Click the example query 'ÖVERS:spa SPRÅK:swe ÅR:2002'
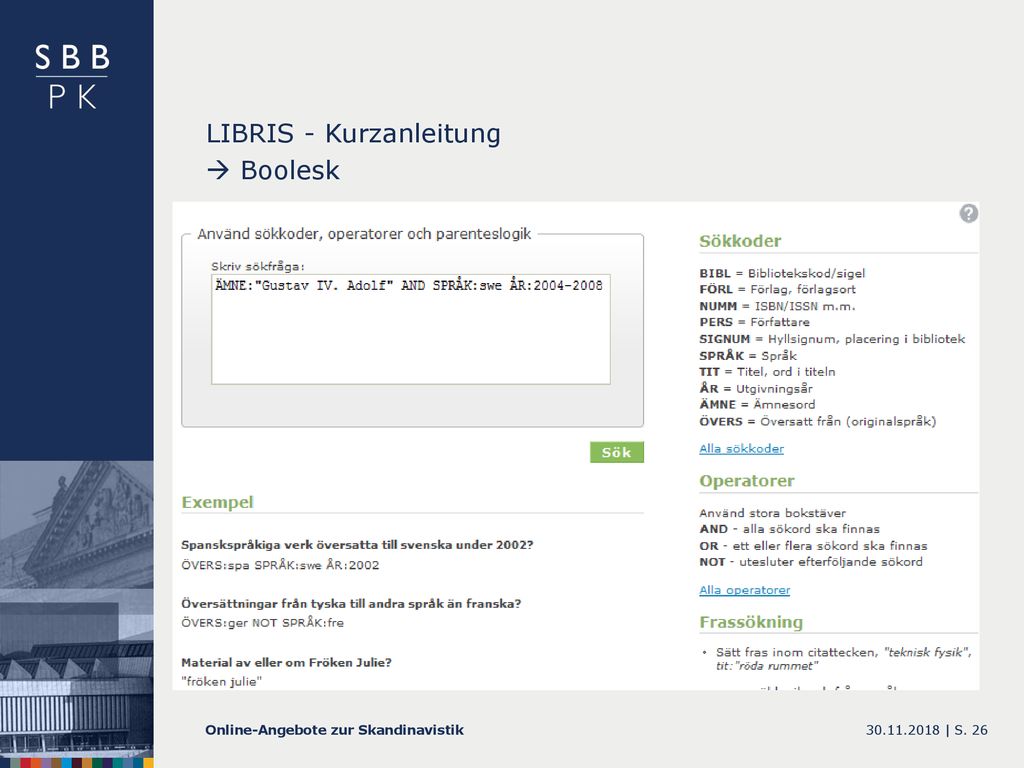The image size is (1024, 768). click(280, 565)
